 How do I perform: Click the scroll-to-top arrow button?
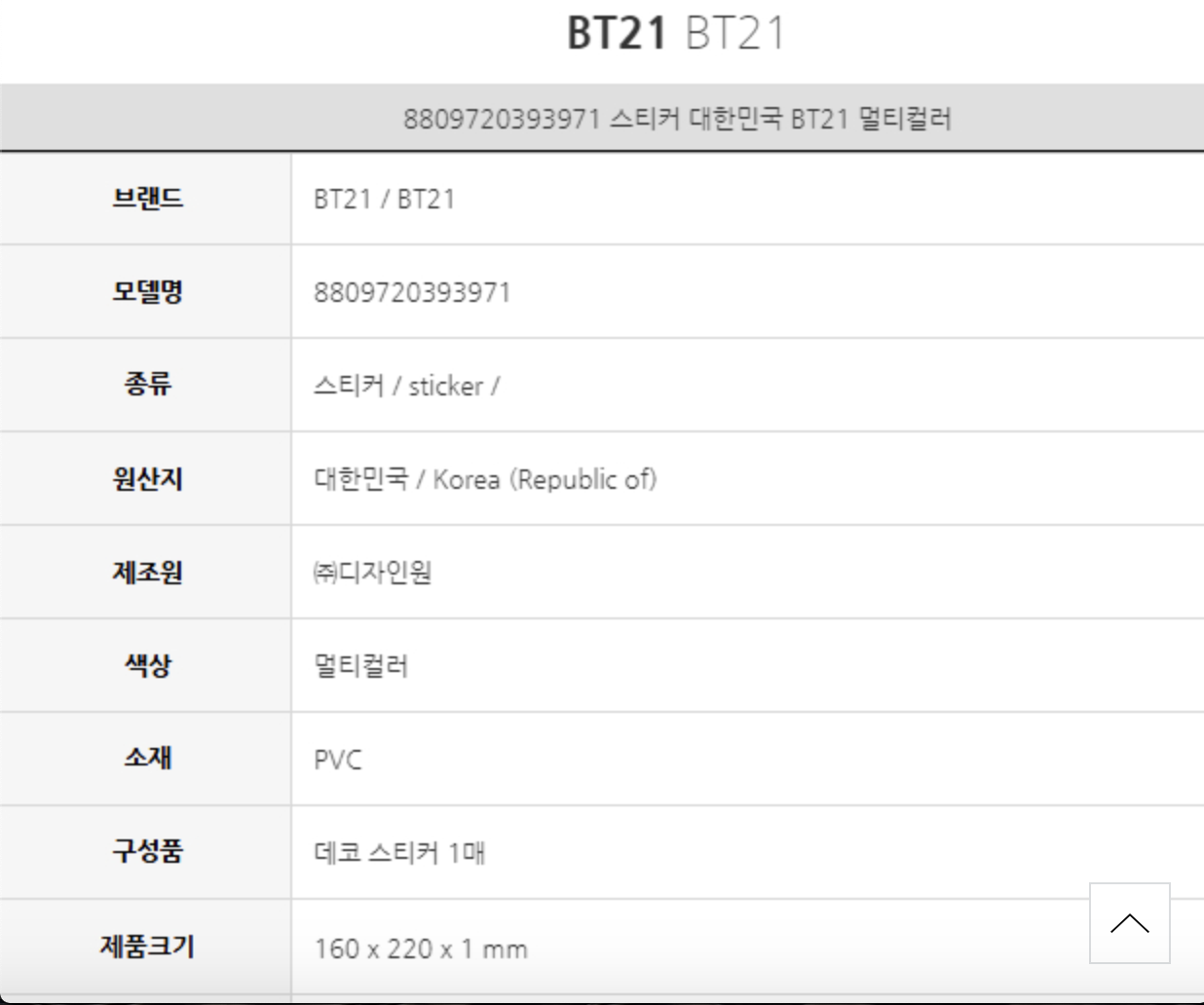click(x=1129, y=922)
